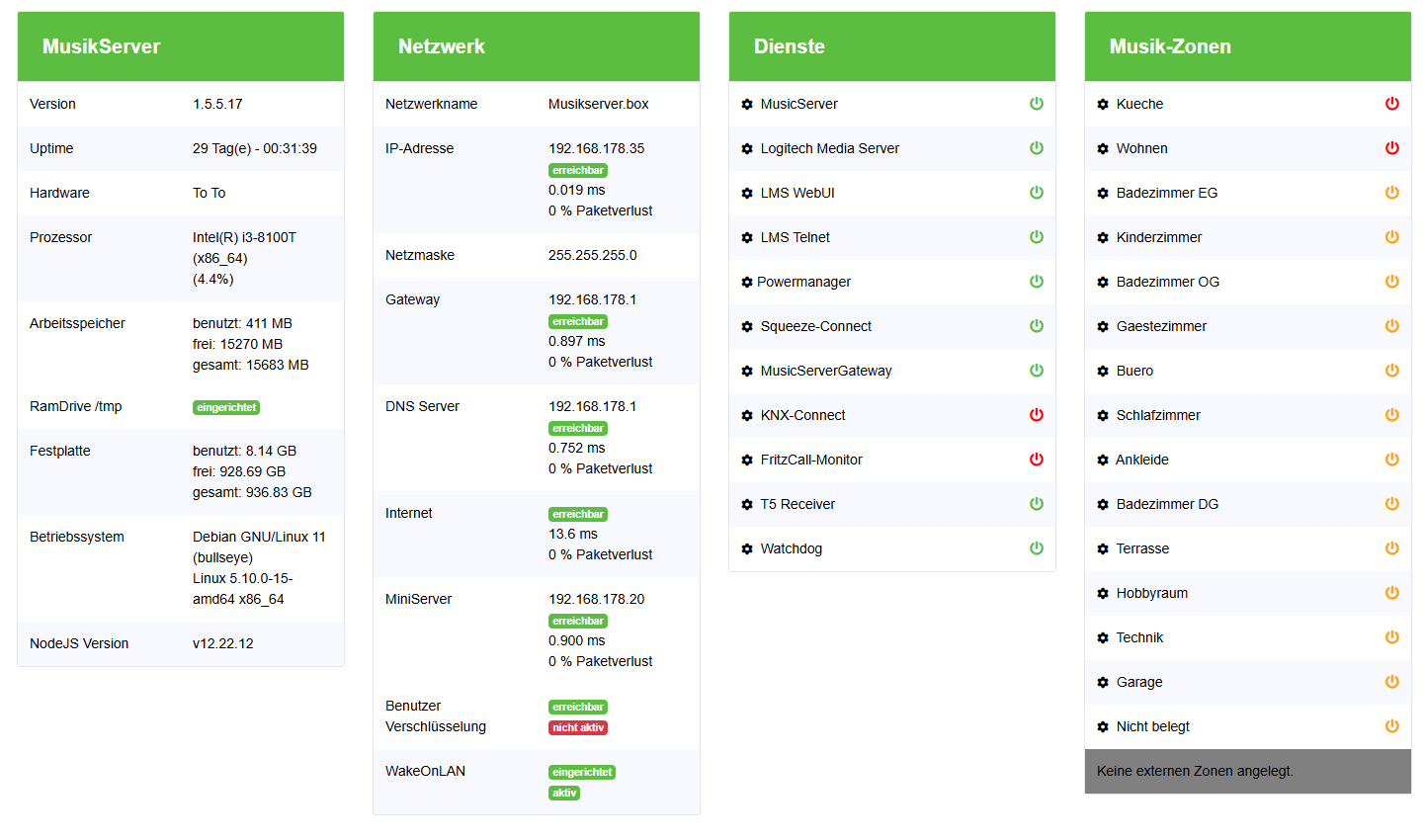Toggle the Terrasse zone power icon
Viewport: 1425px width, 840px height.
click(x=1392, y=548)
